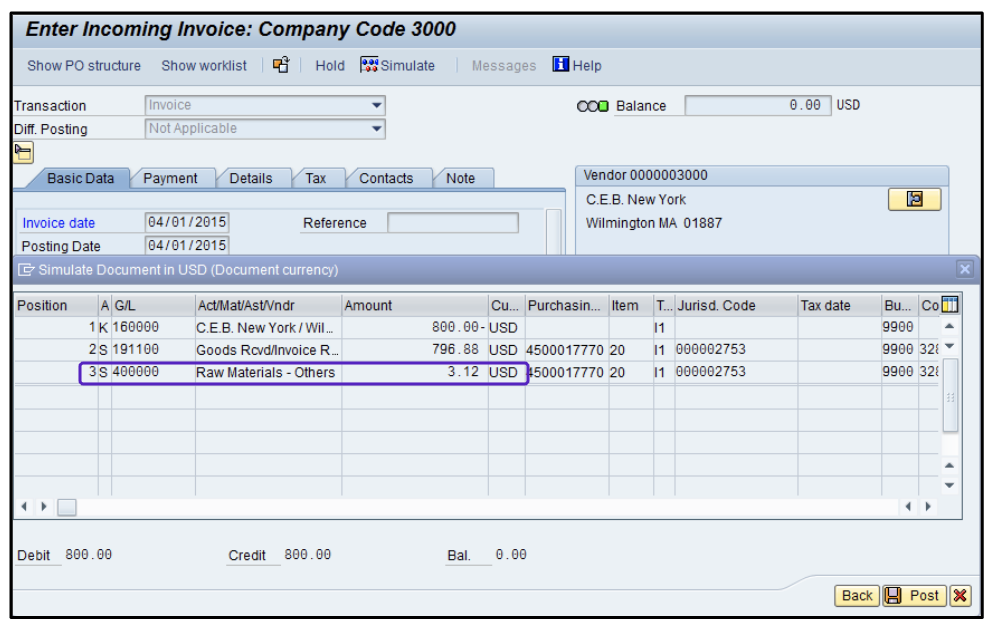
Task: Close the Simulate Document dialog
Action: tap(964, 269)
